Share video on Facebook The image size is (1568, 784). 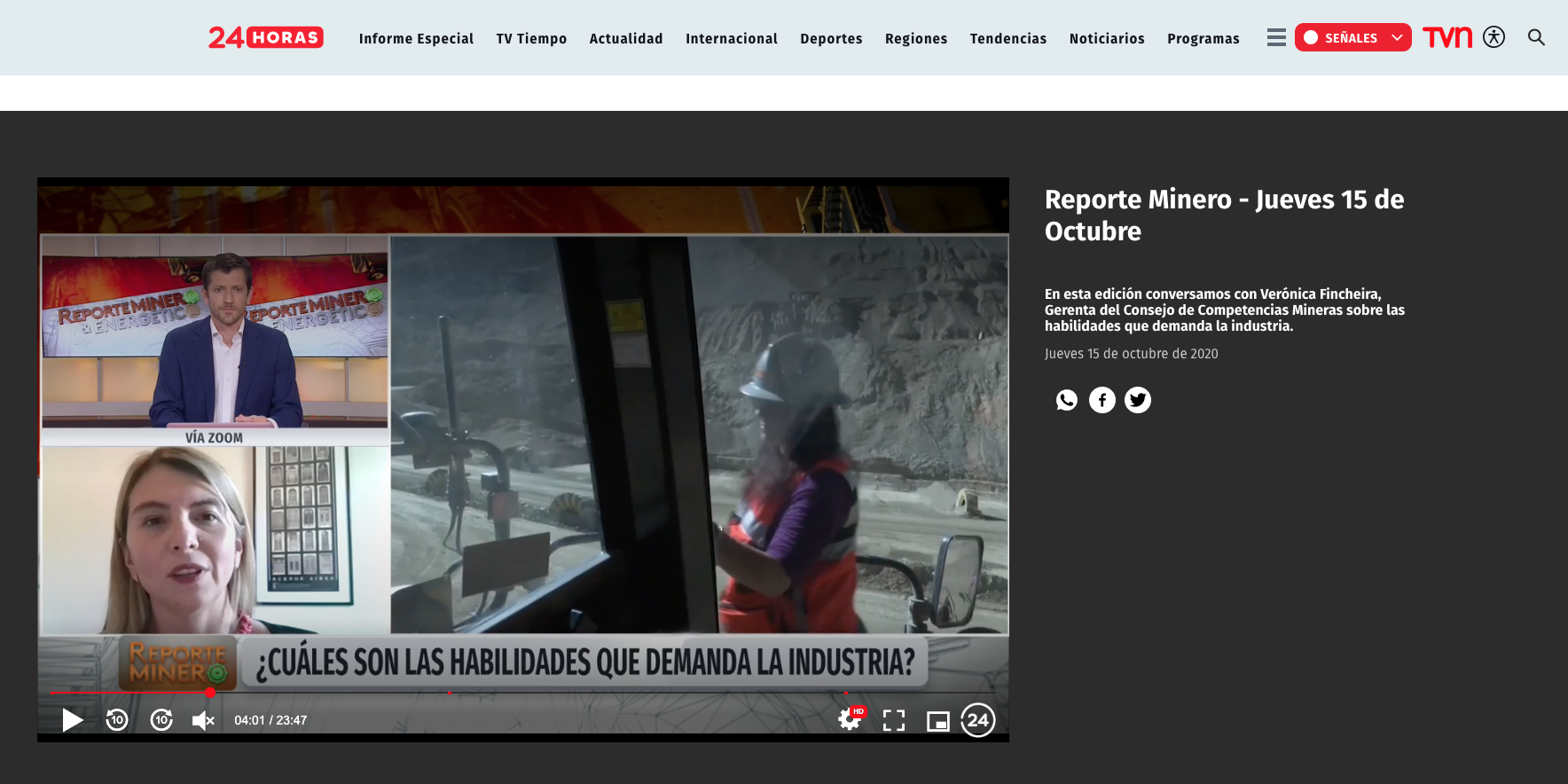(1102, 400)
